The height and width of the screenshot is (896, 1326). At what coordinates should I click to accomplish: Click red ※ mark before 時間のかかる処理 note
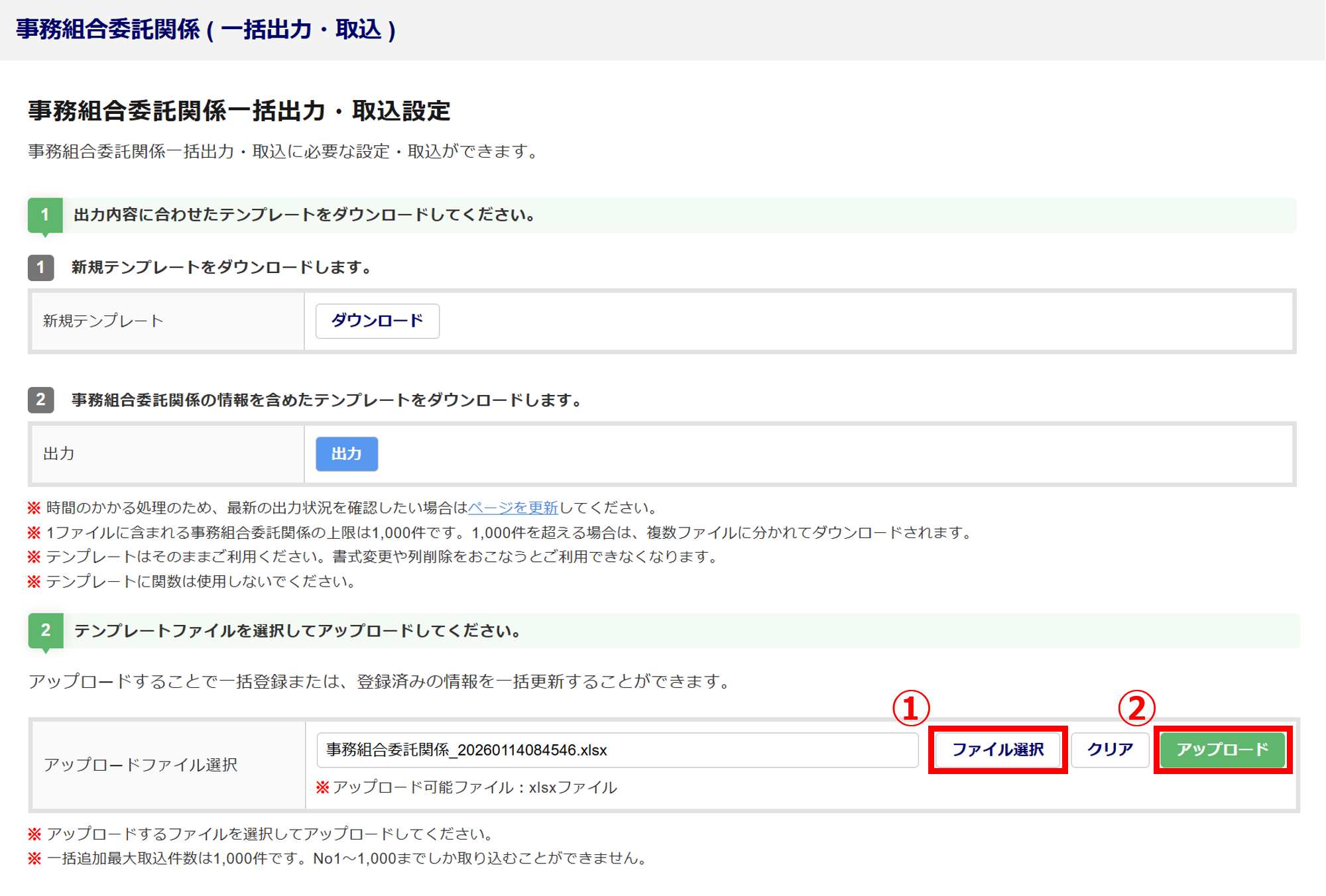coord(34,508)
